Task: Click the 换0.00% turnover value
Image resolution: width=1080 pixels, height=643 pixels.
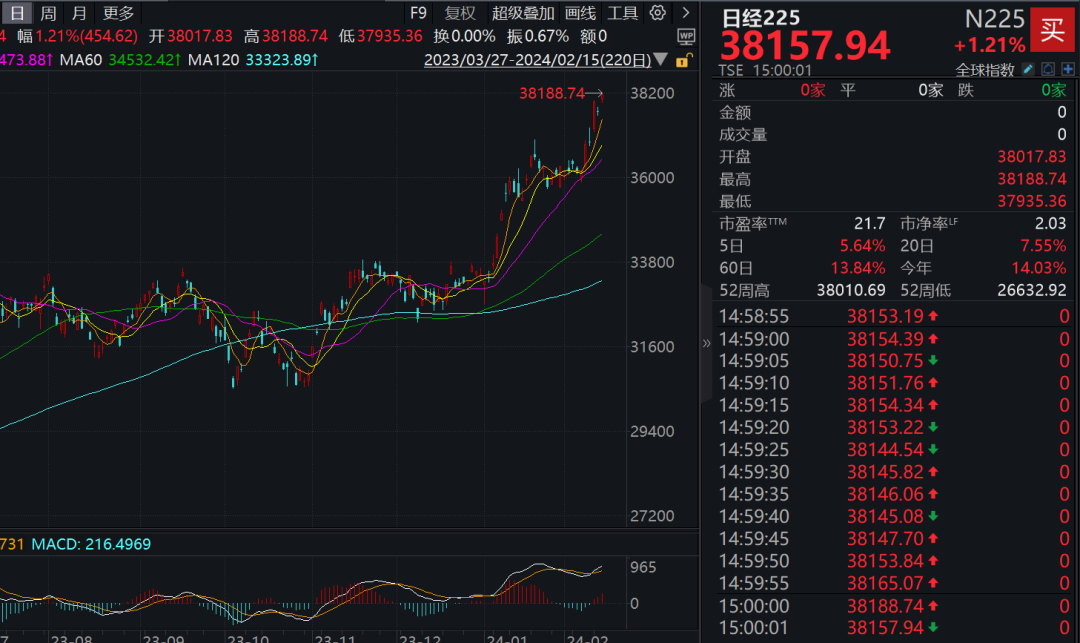Action: tap(464, 36)
